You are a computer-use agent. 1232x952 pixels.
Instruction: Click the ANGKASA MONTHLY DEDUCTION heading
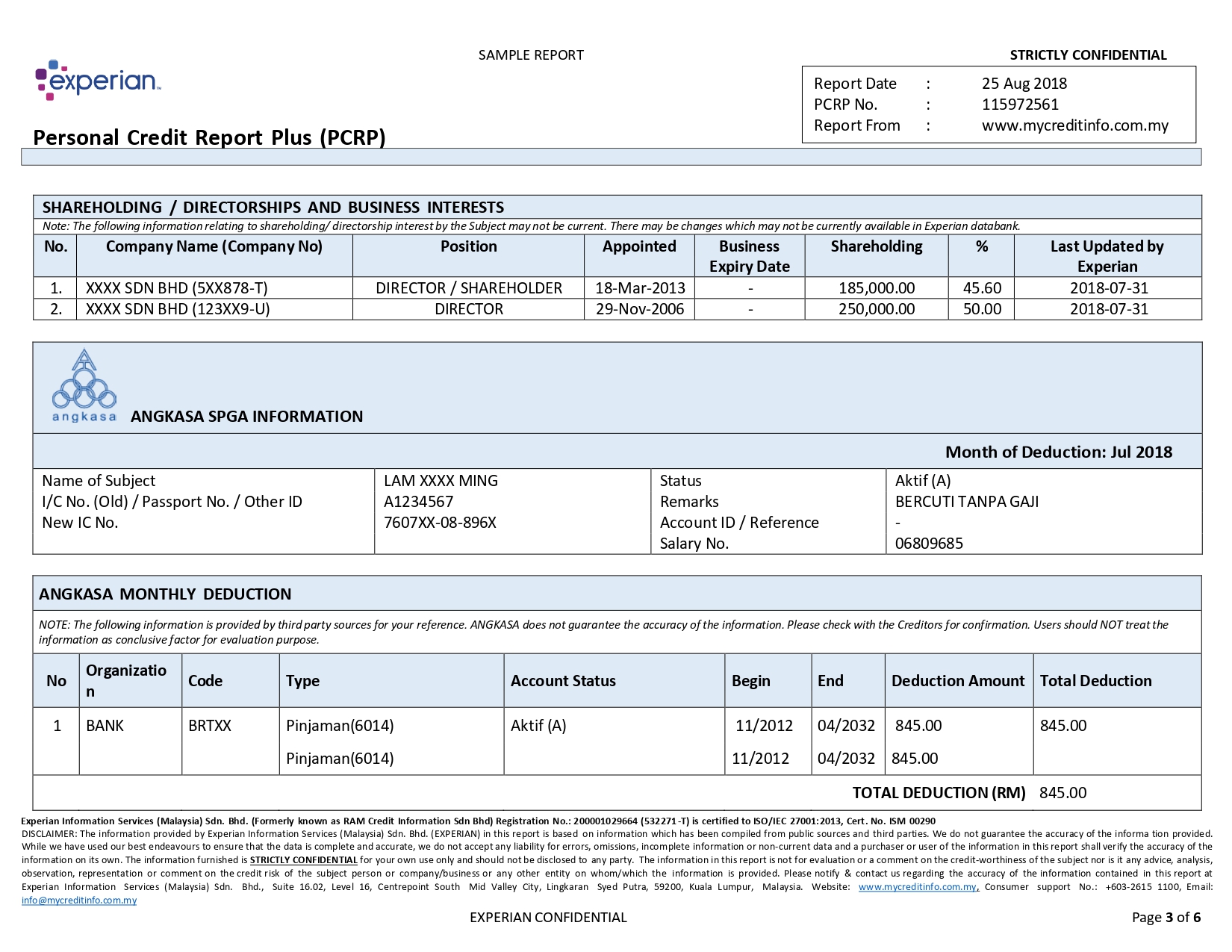[x=165, y=594]
